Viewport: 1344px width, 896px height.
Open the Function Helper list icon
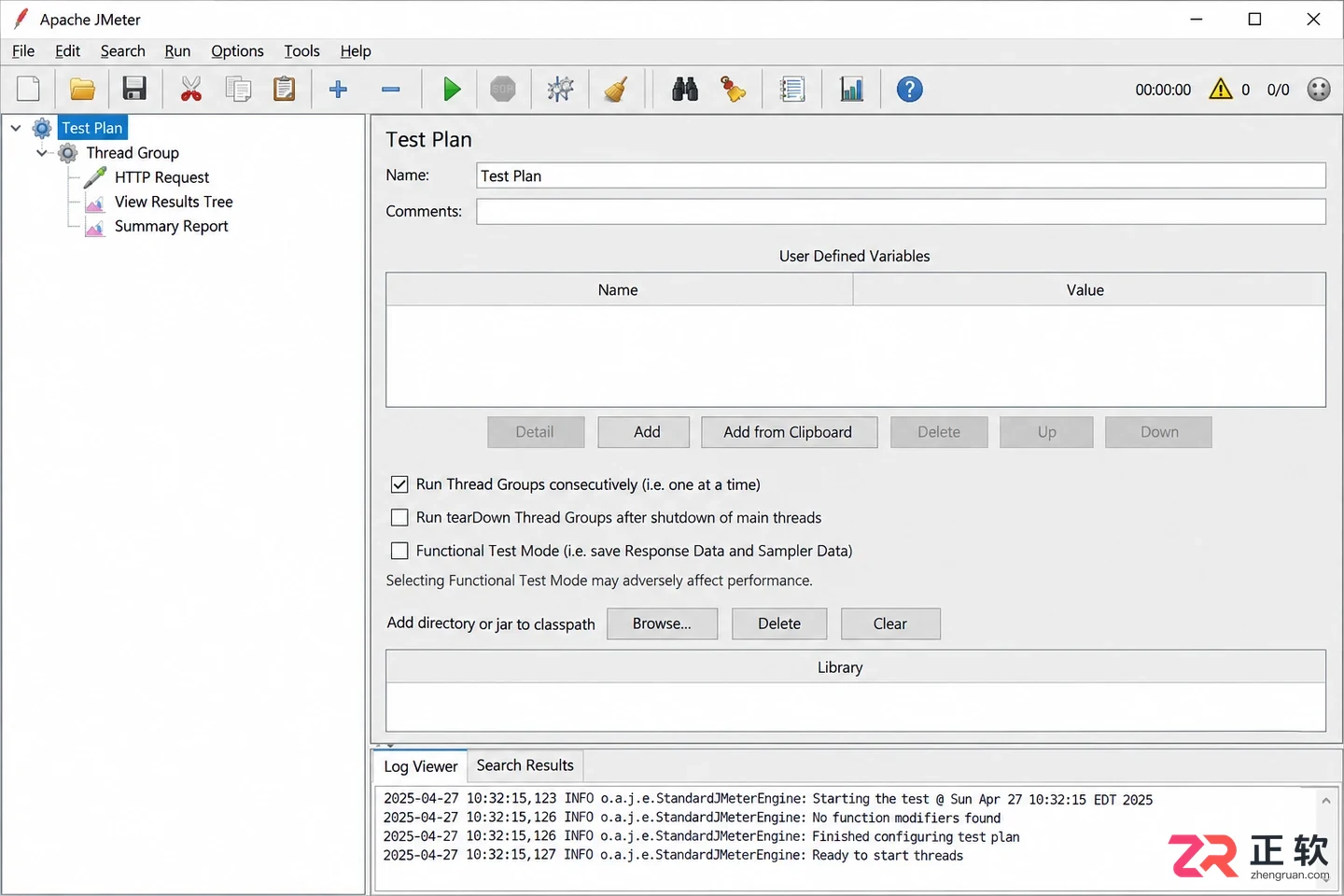[x=792, y=90]
